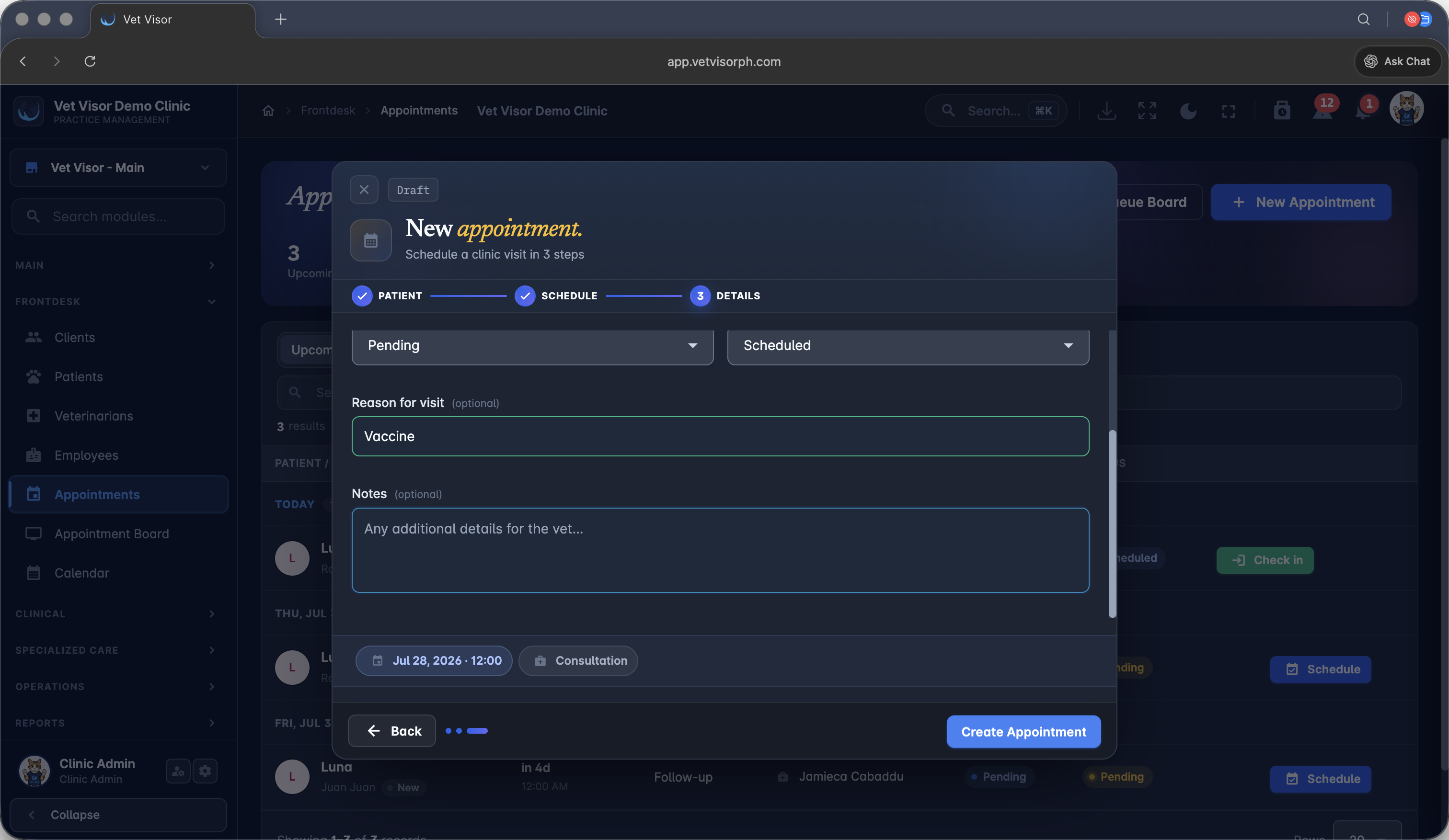The height and width of the screenshot is (840, 1449).
Task: Open the Pending status dropdown
Action: (532, 346)
